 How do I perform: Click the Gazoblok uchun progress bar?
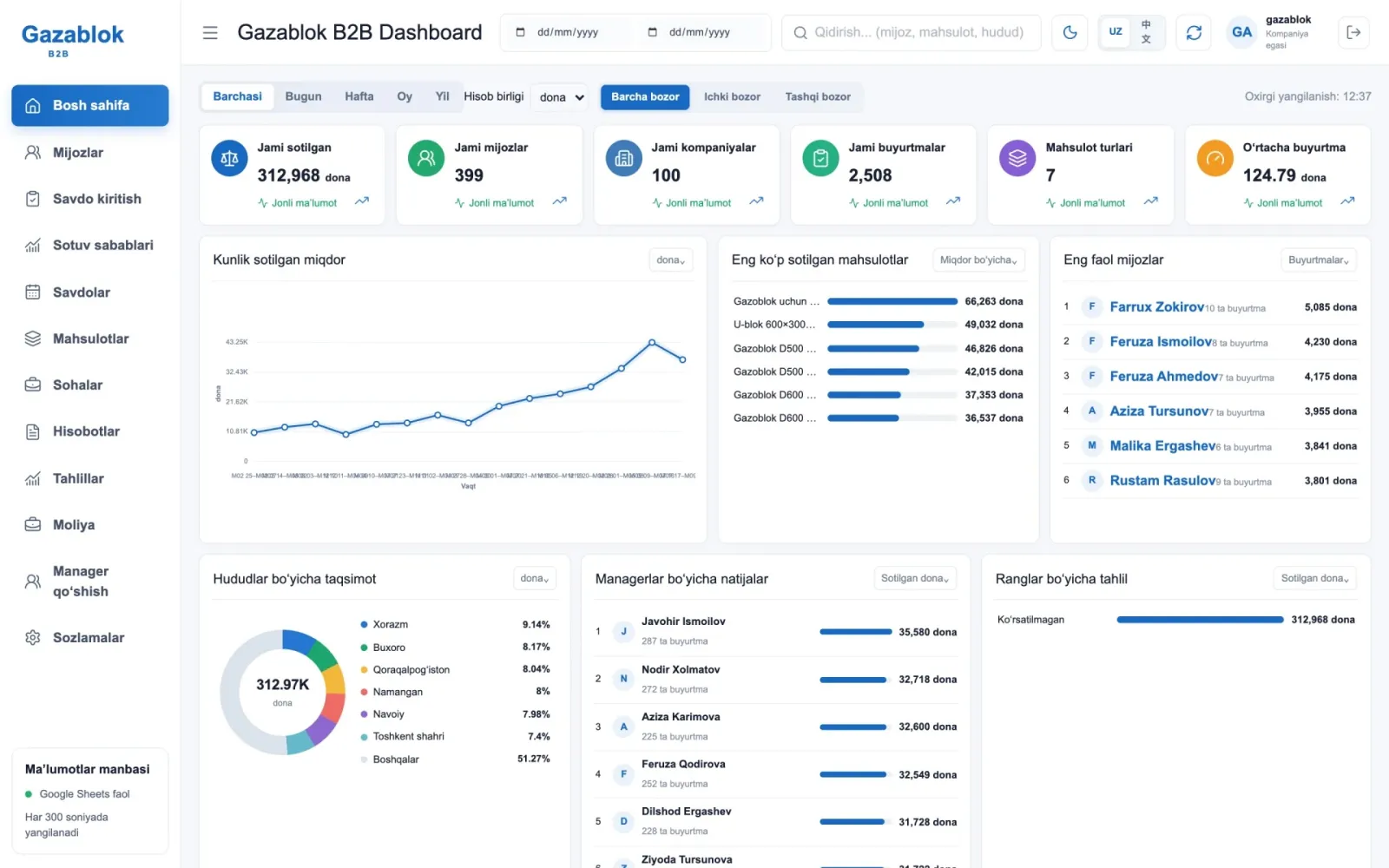pyautogui.click(x=892, y=302)
